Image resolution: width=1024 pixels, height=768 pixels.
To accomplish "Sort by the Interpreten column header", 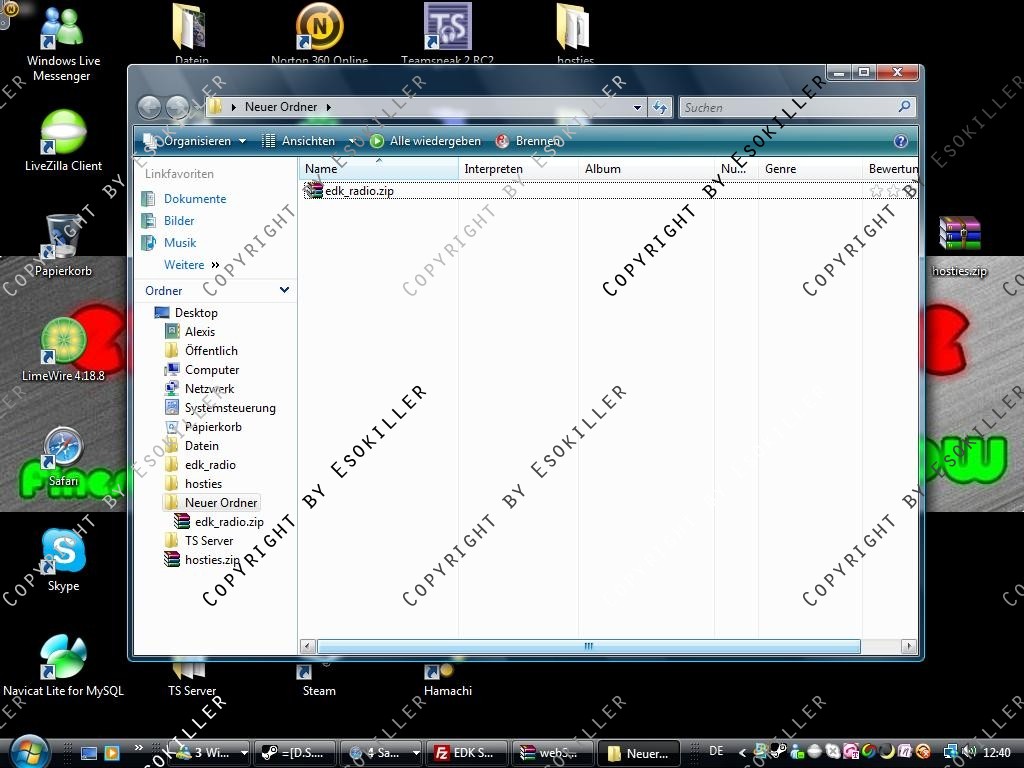I will click(493, 169).
